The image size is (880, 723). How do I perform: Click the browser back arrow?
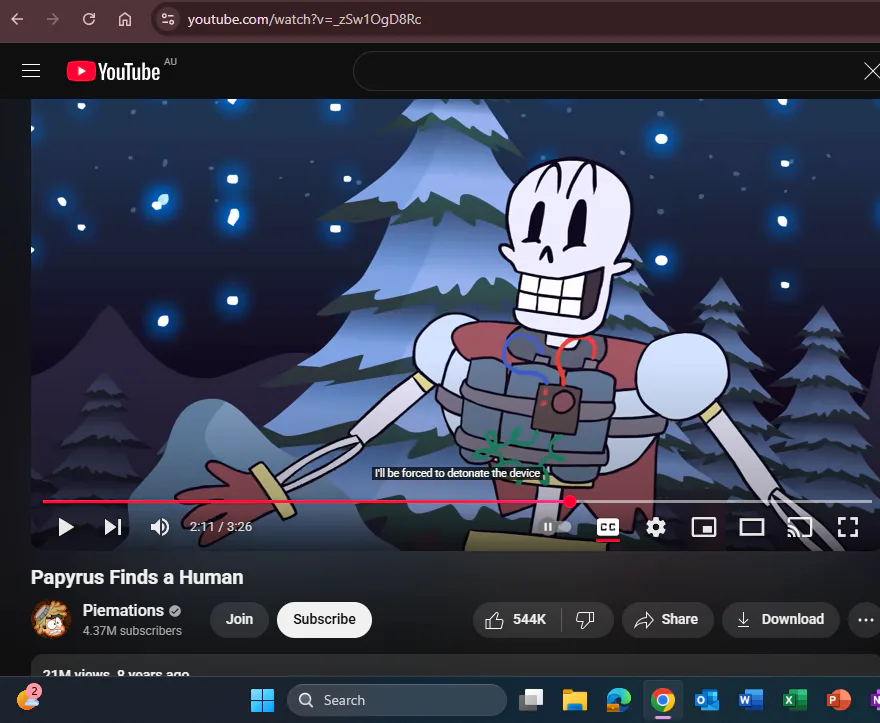coord(17,19)
